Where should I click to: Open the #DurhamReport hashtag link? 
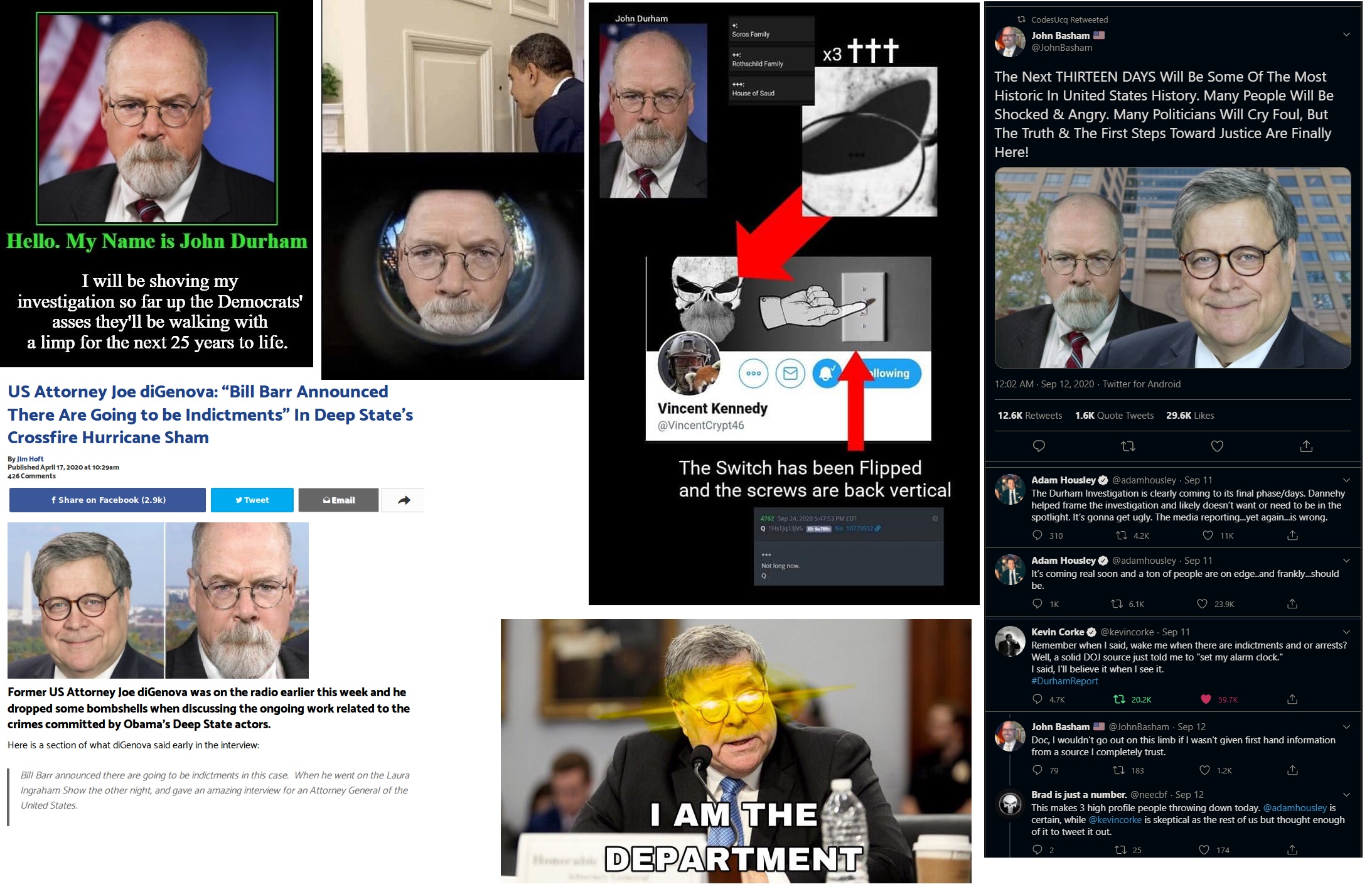[1064, 681]
